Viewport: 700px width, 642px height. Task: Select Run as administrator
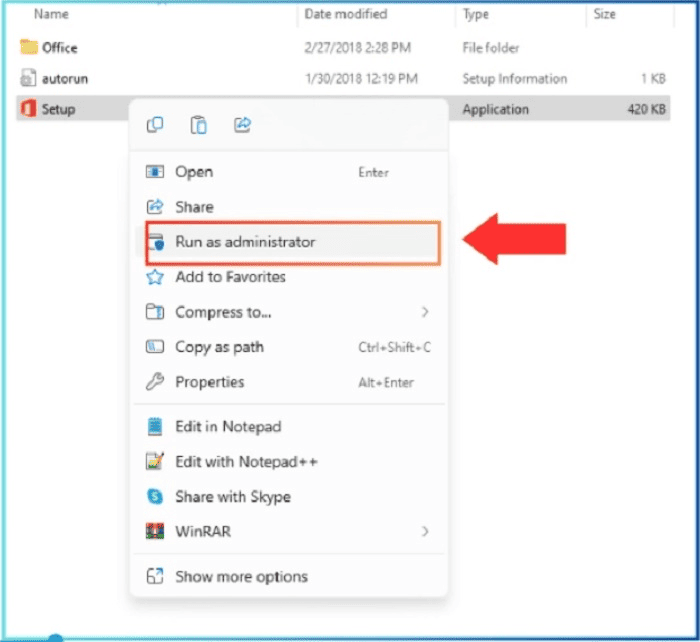tap(245, 242)
